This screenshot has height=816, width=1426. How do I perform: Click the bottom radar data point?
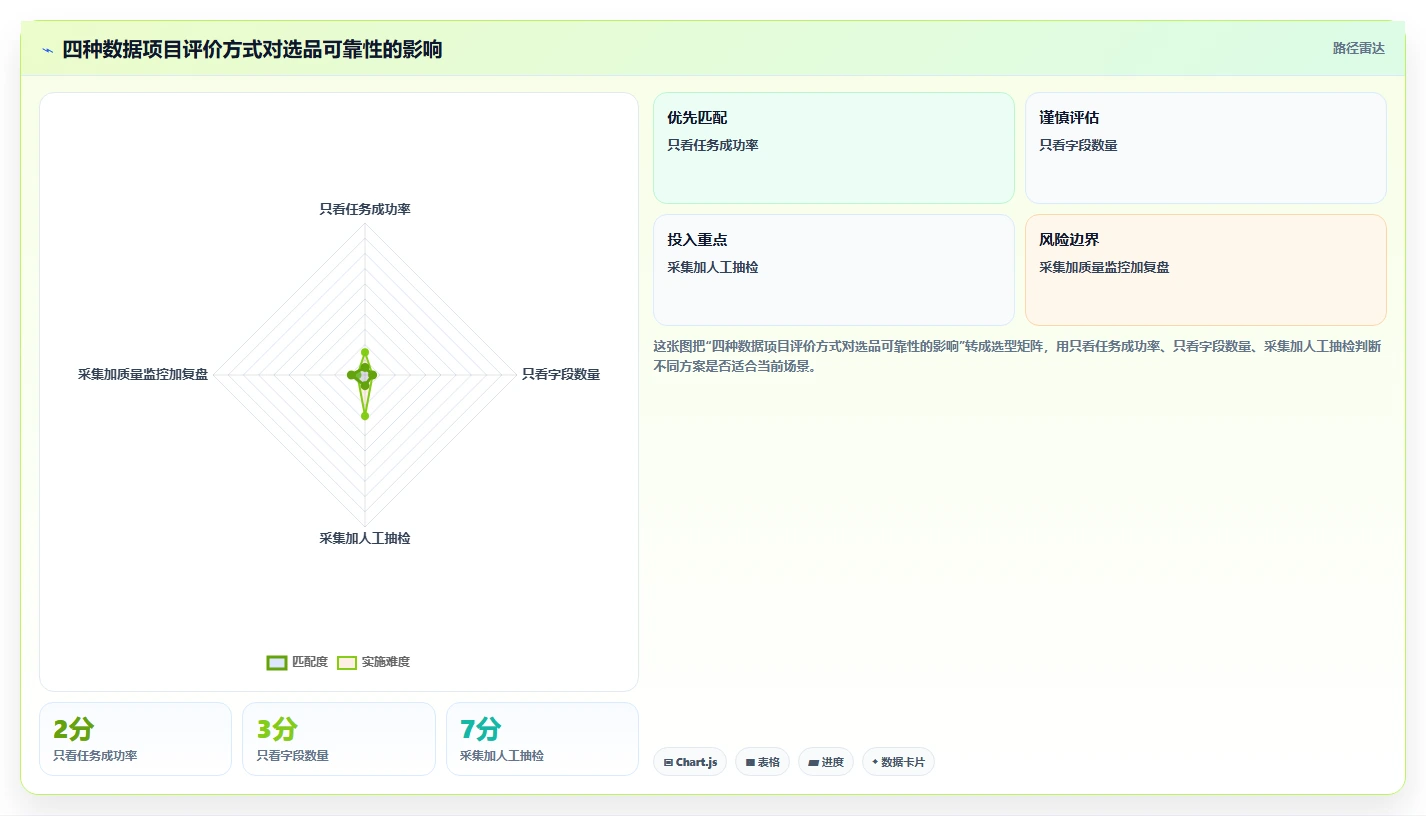(365, 416)
